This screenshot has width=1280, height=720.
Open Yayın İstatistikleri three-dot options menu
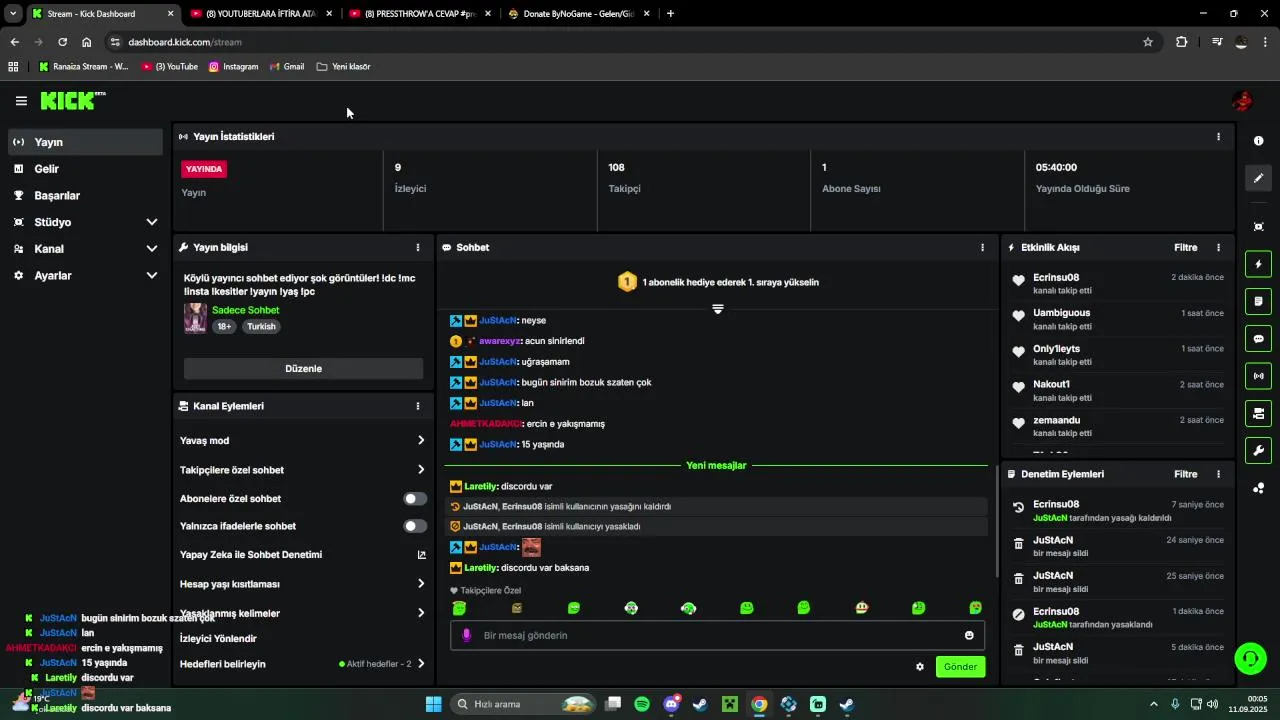pyautogui.click(x=1218, y=137)
